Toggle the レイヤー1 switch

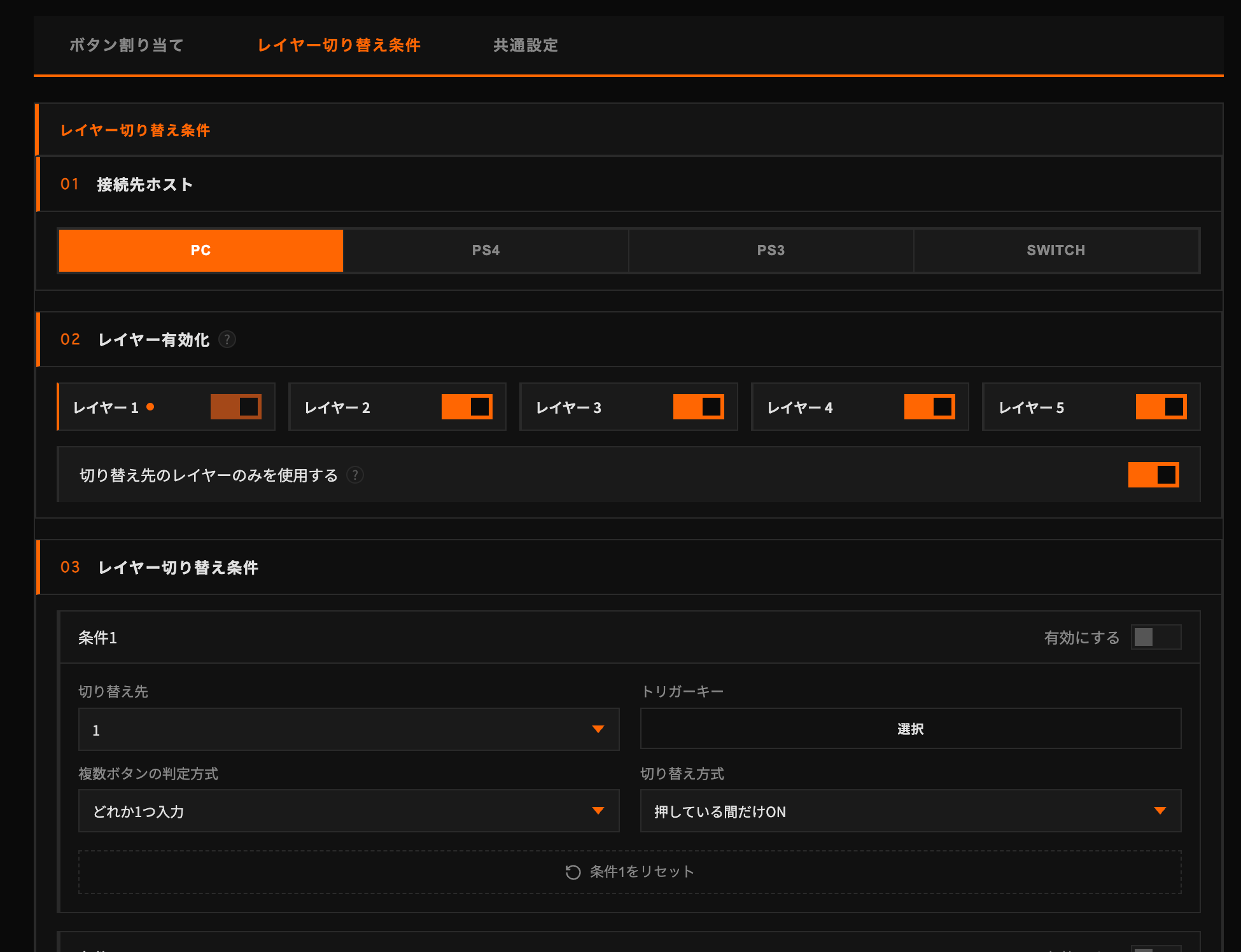(x=235, y=407)
